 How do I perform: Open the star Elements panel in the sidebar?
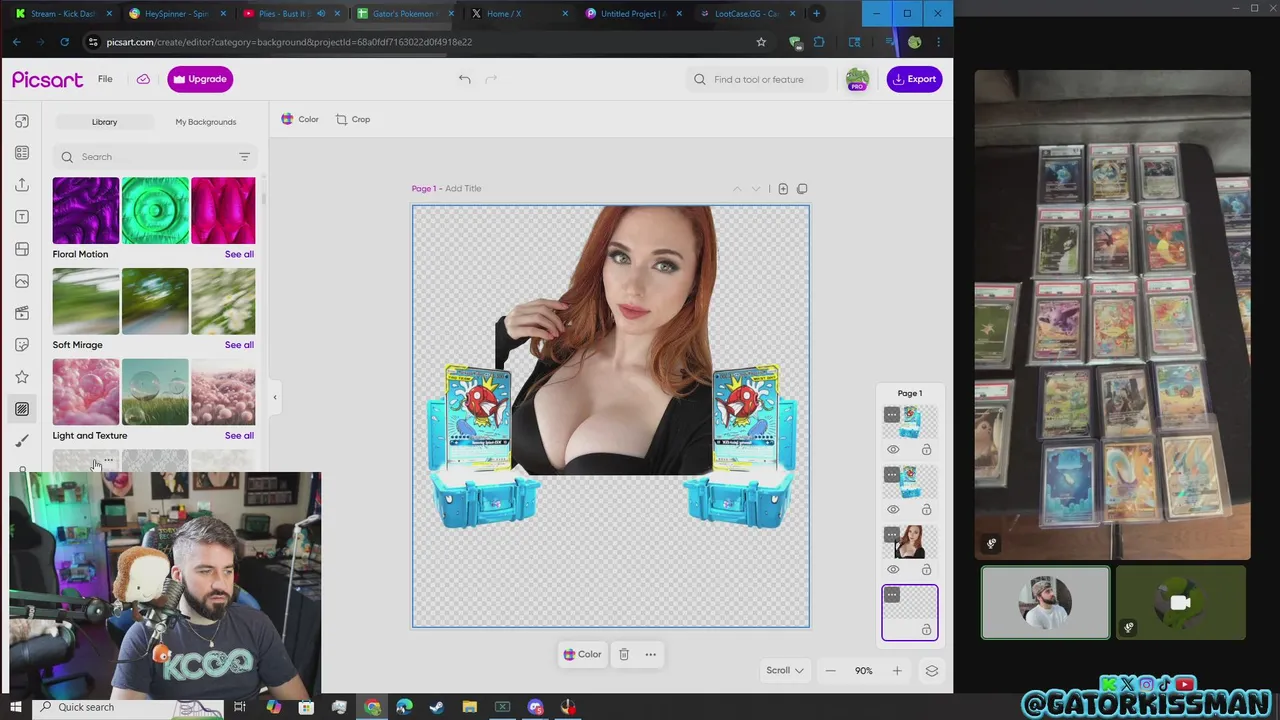(22, 377)
